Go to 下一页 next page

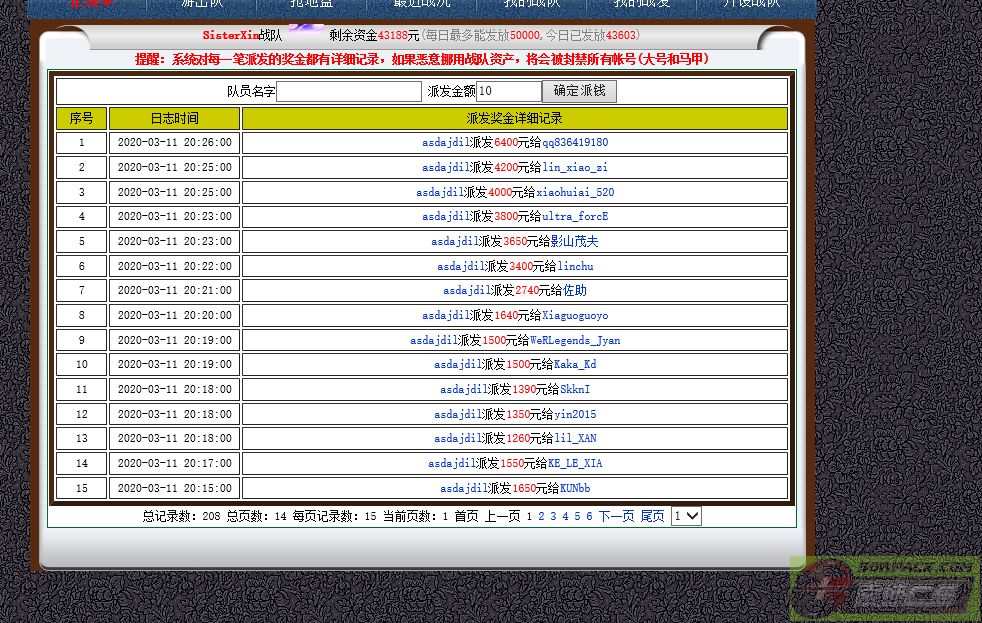coord(616,517)
